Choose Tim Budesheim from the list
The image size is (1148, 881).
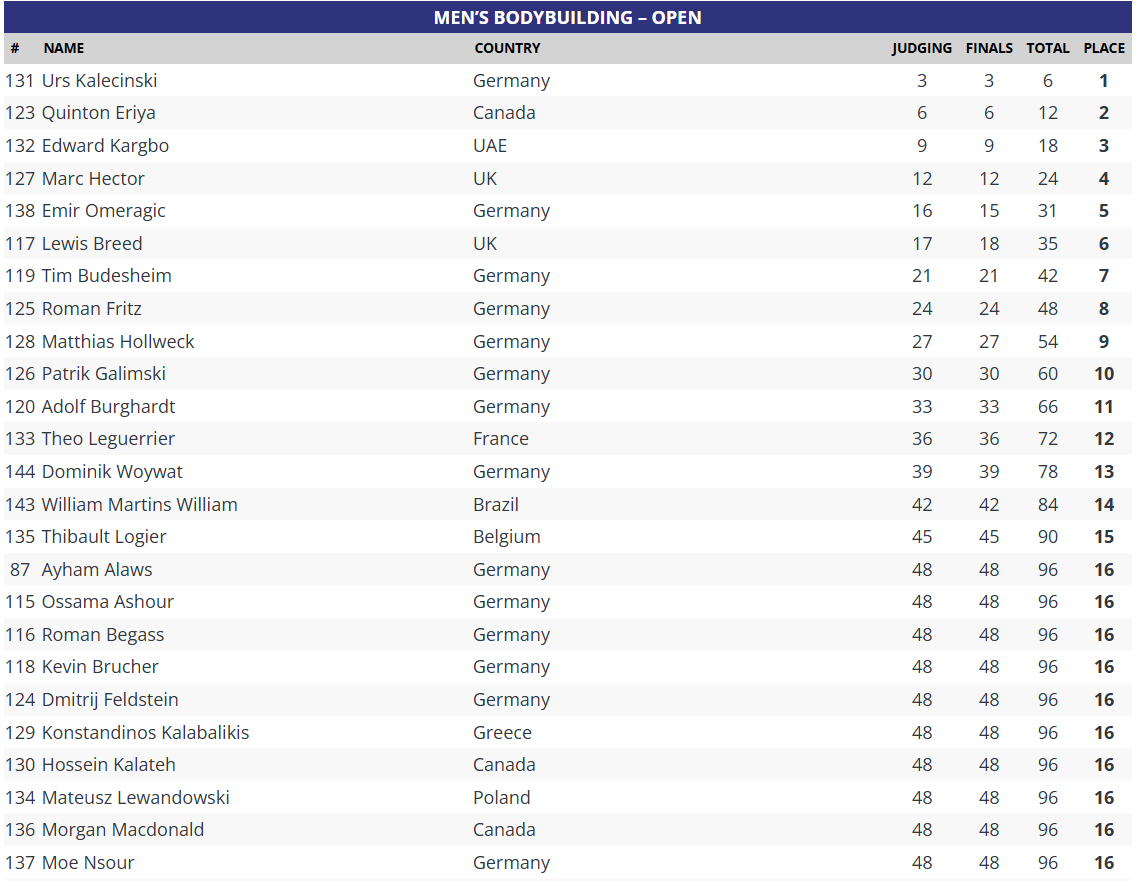pyautogui.click(x=106, y=276)
